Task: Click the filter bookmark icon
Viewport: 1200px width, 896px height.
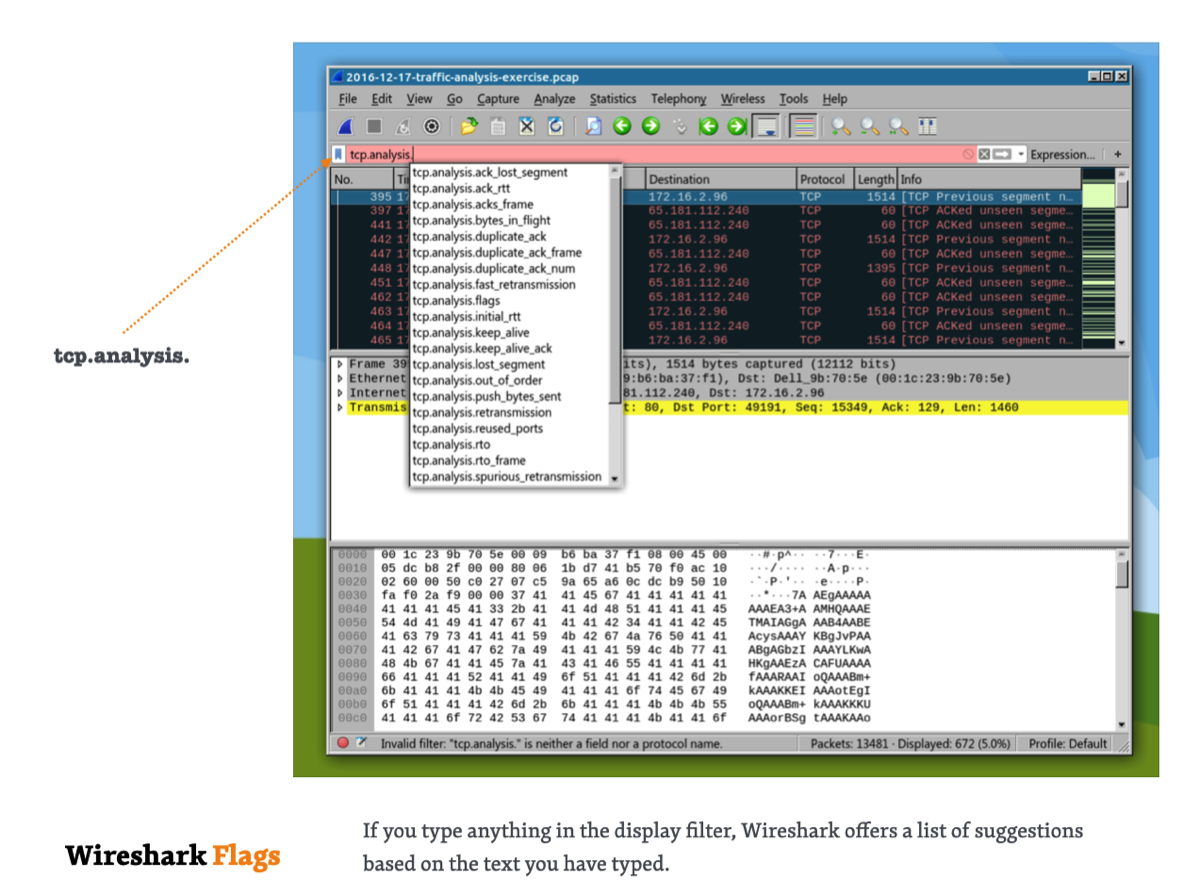Action: (x=339, y=154)
